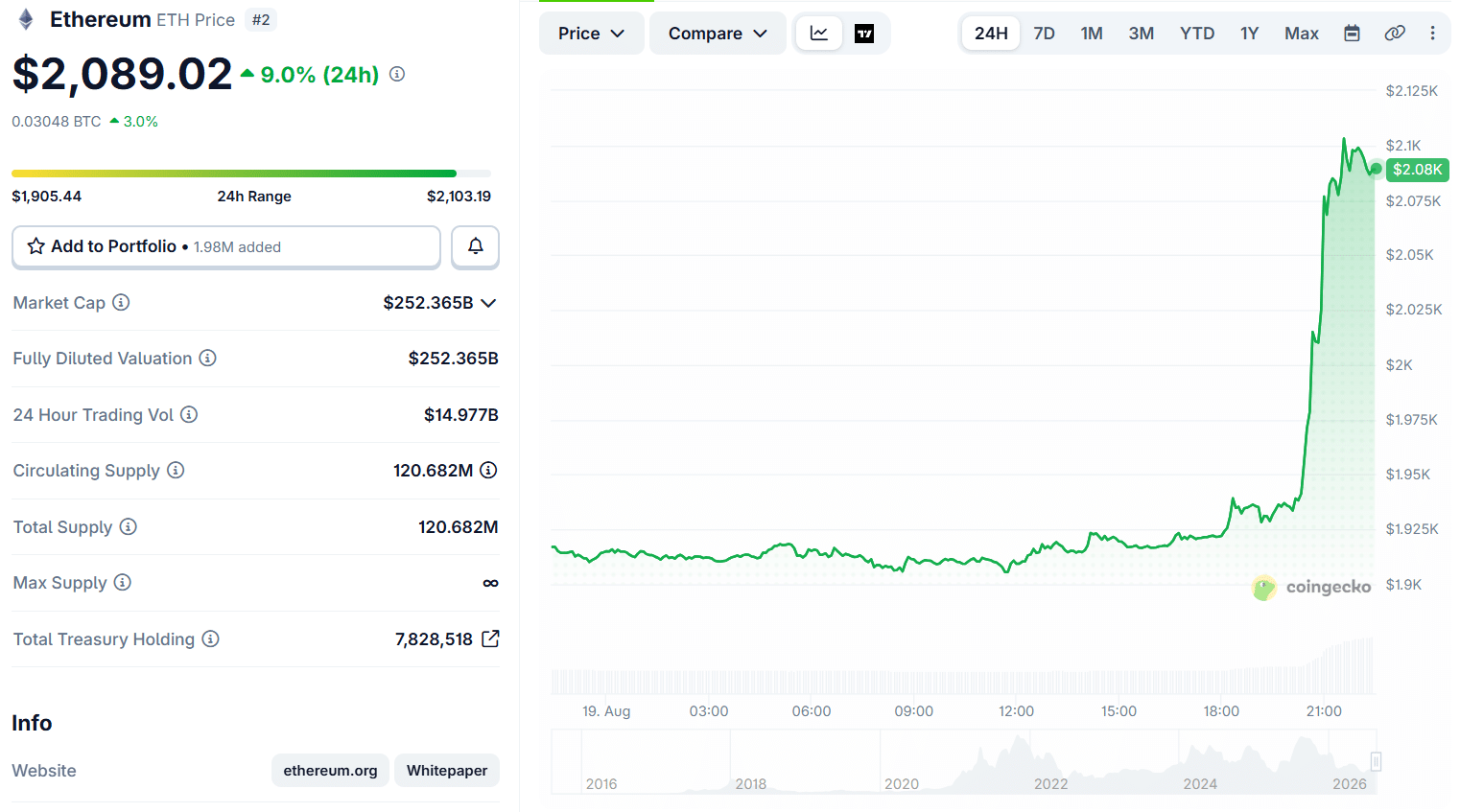Screen dimensions: 1460x812
Task: Switch to the line chart view icon
Action: pos(819,34)
